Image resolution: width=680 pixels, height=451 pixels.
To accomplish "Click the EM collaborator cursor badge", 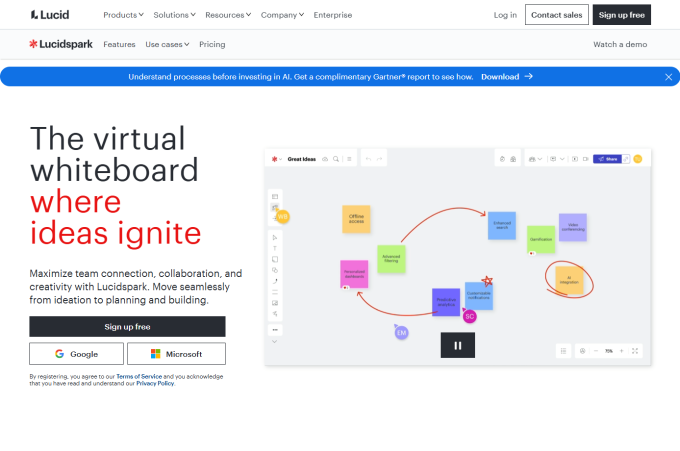I will (402, 333).
